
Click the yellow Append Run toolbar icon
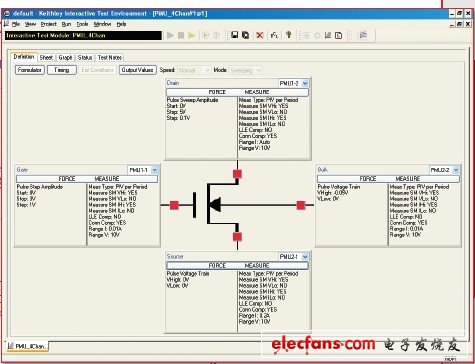[192, 35]
